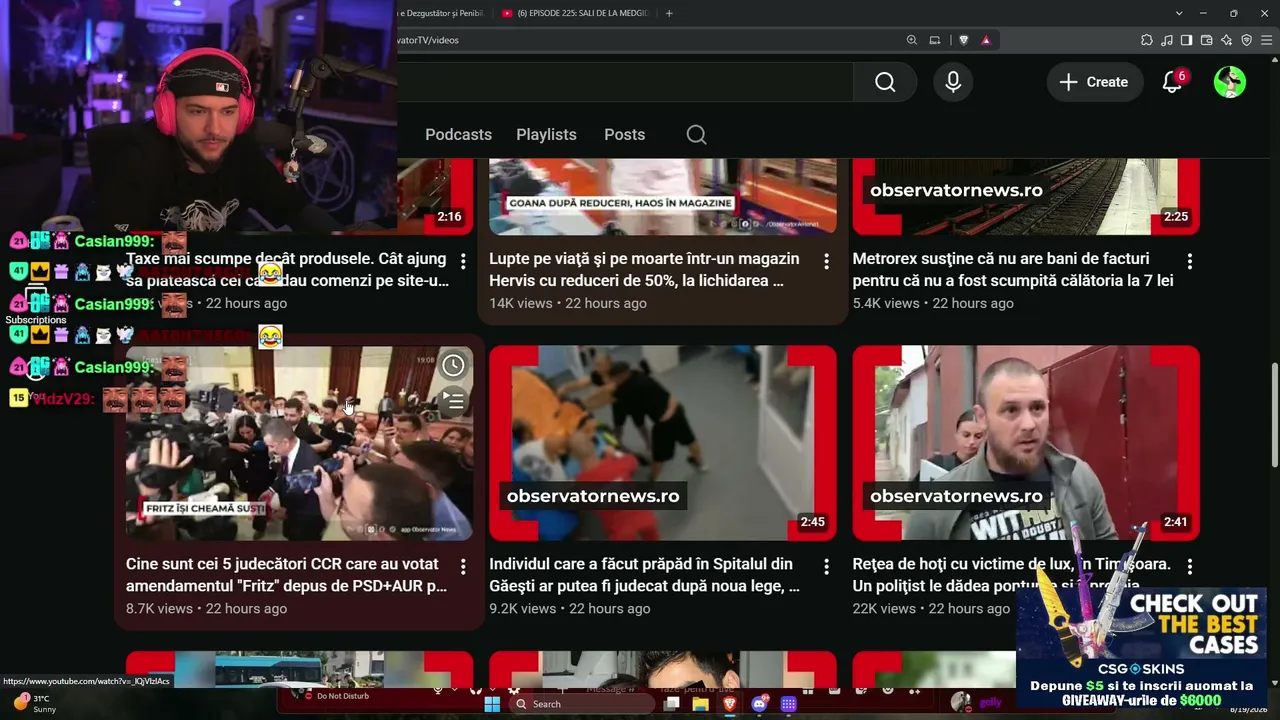Viewport: 1280px width, 720px height.
Task: Click the YouTube search magnifier button
Action: click(x=885, y=82)
